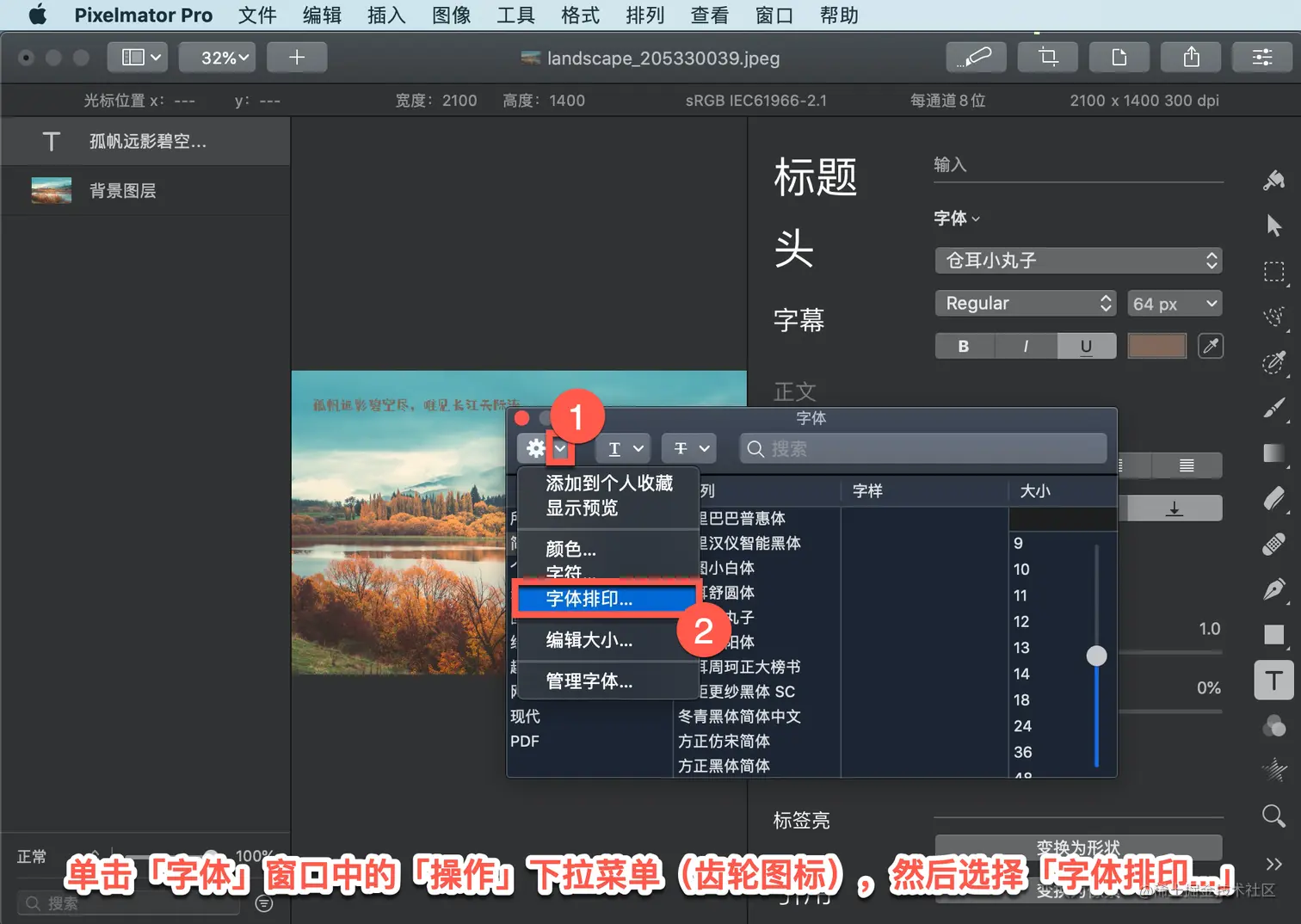Choose 添加到个人收藏 from the actions menu
This screenshot has width=1301, height=924.
tap(608, 484)
